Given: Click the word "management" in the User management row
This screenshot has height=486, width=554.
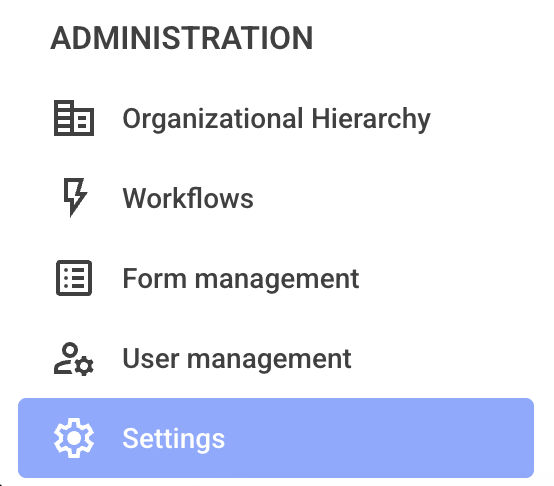Looking at the screenshot, I should pos(269,360).
